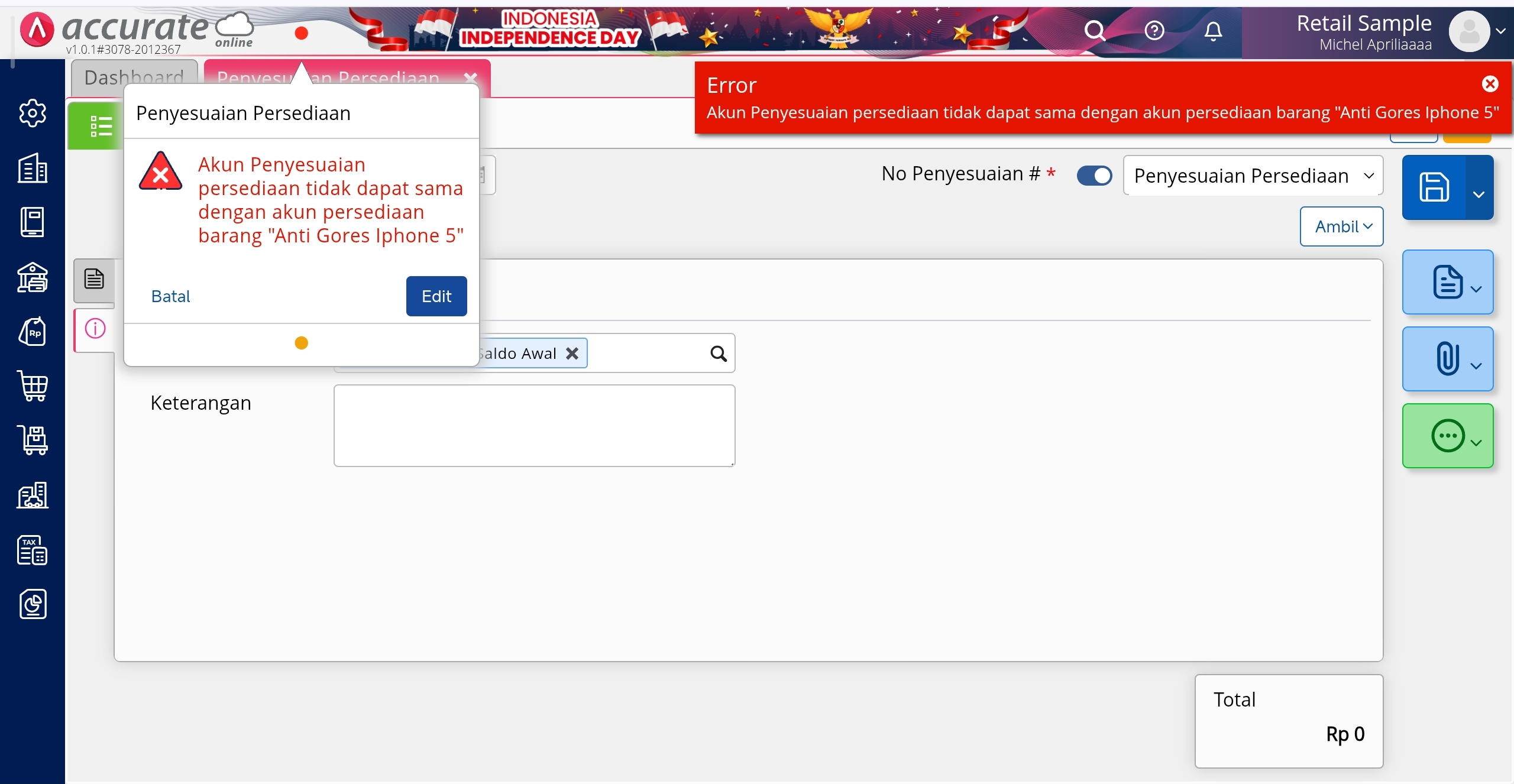The image size is (1514, 784).
Task: Click Edit in the error dialog
Action: point(436,296)
